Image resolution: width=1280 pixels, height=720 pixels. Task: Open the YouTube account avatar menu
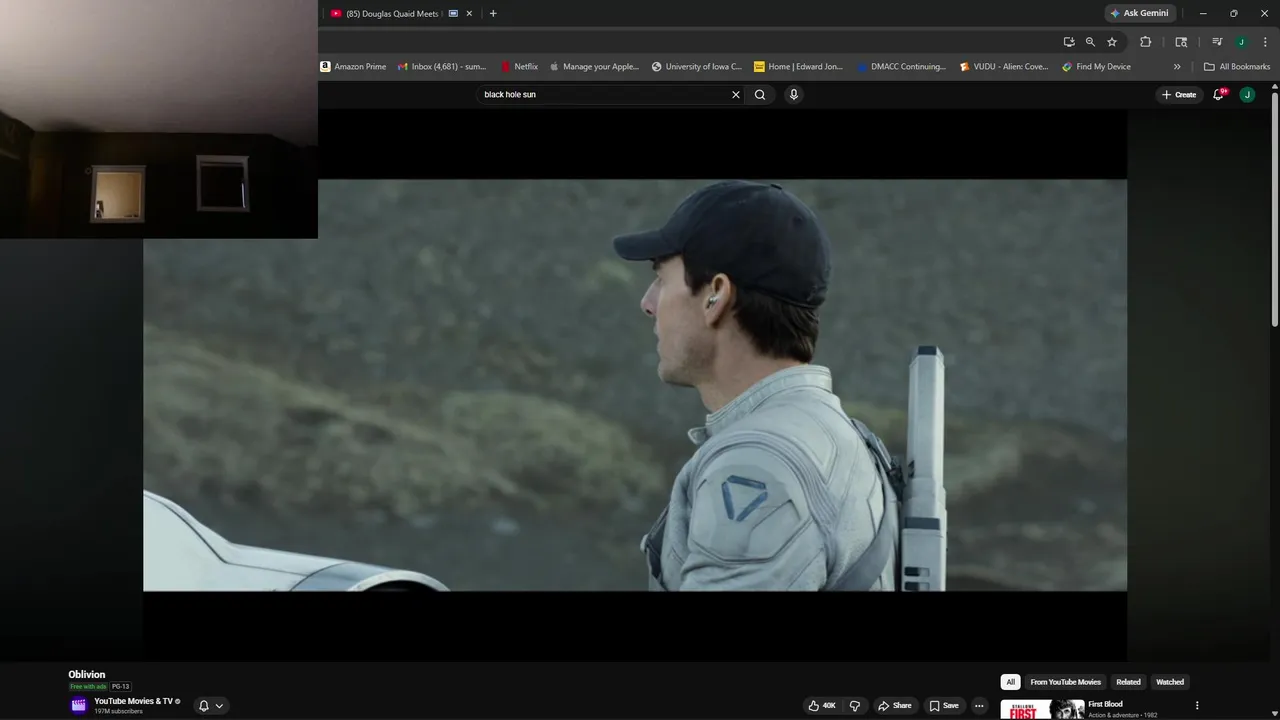(1247, 95)
